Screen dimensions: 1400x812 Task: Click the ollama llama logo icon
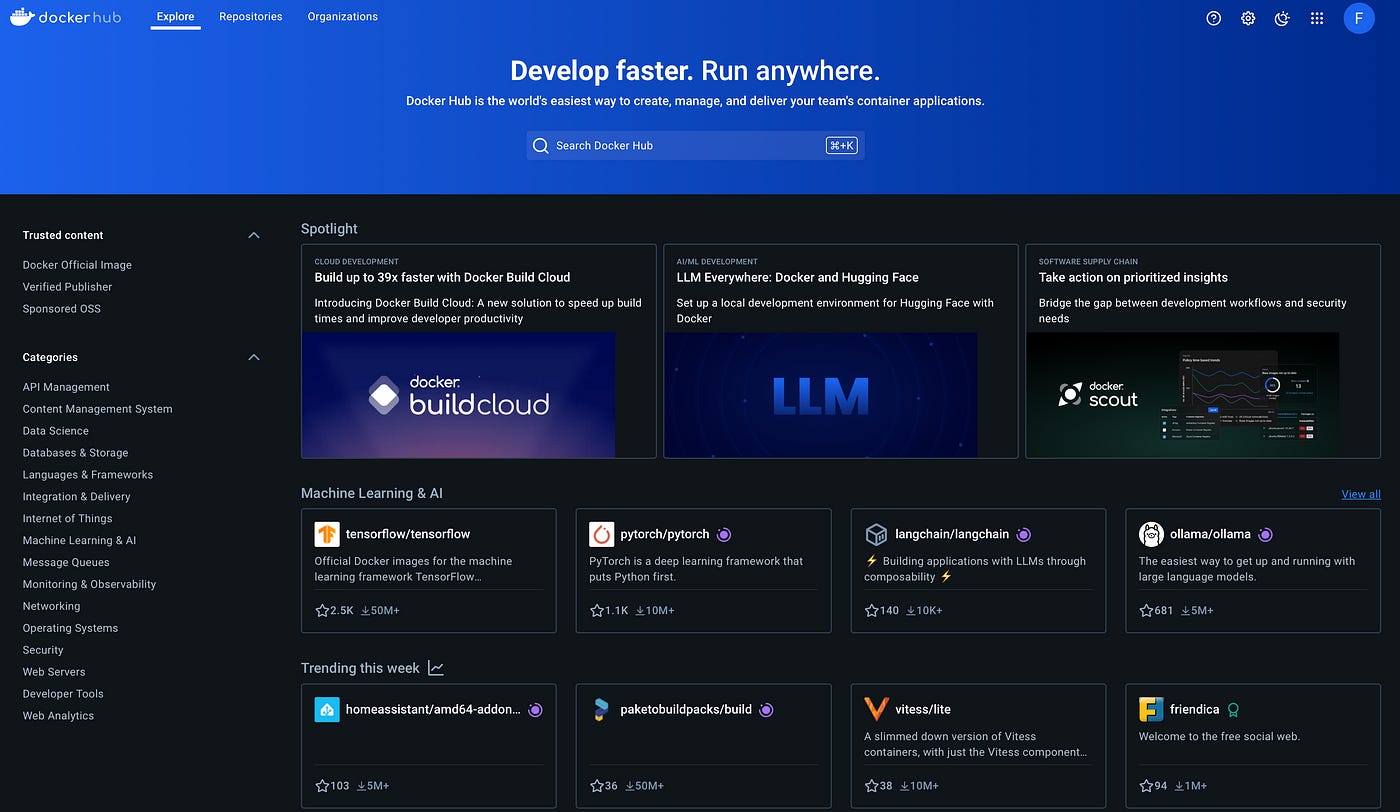(1151, 534)
